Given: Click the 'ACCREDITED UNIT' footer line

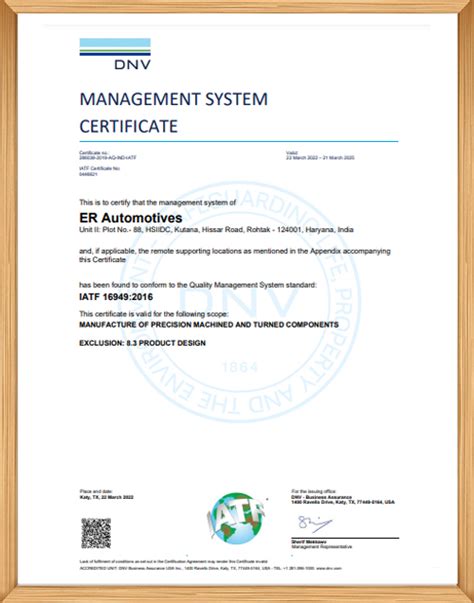Looking at the screenshot, I should (x=210, y=568).
